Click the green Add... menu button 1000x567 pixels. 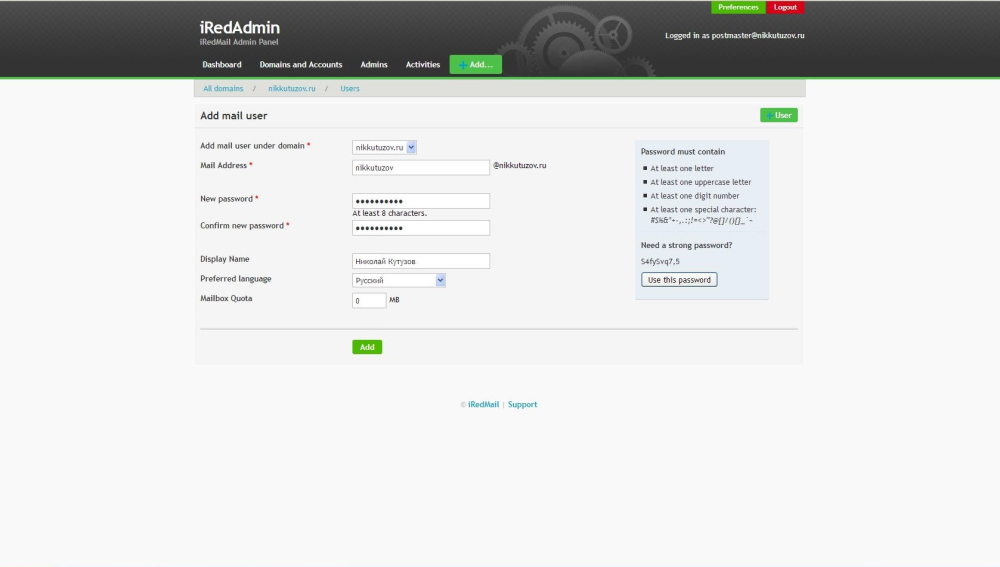pos(475,64)
